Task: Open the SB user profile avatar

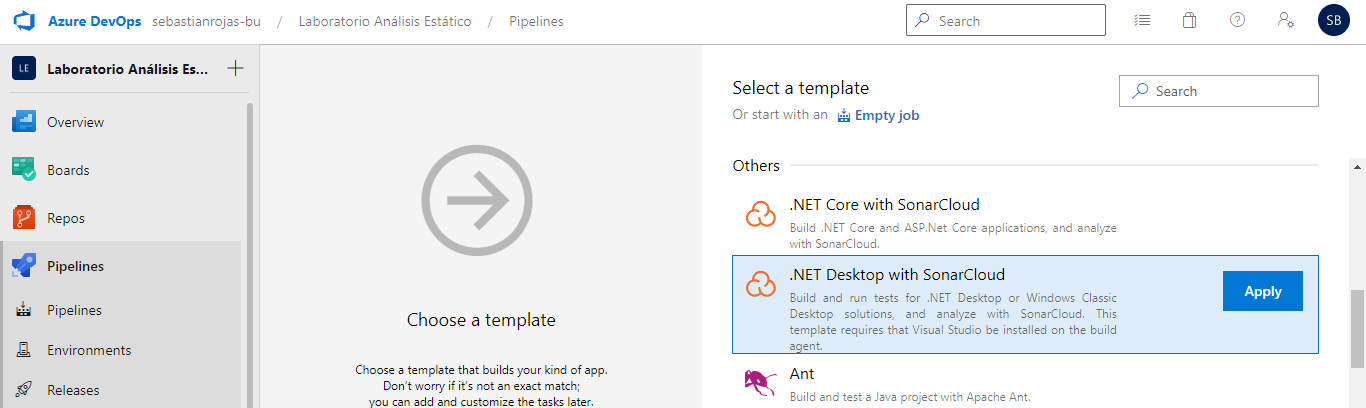Action: pos(1334,20)
